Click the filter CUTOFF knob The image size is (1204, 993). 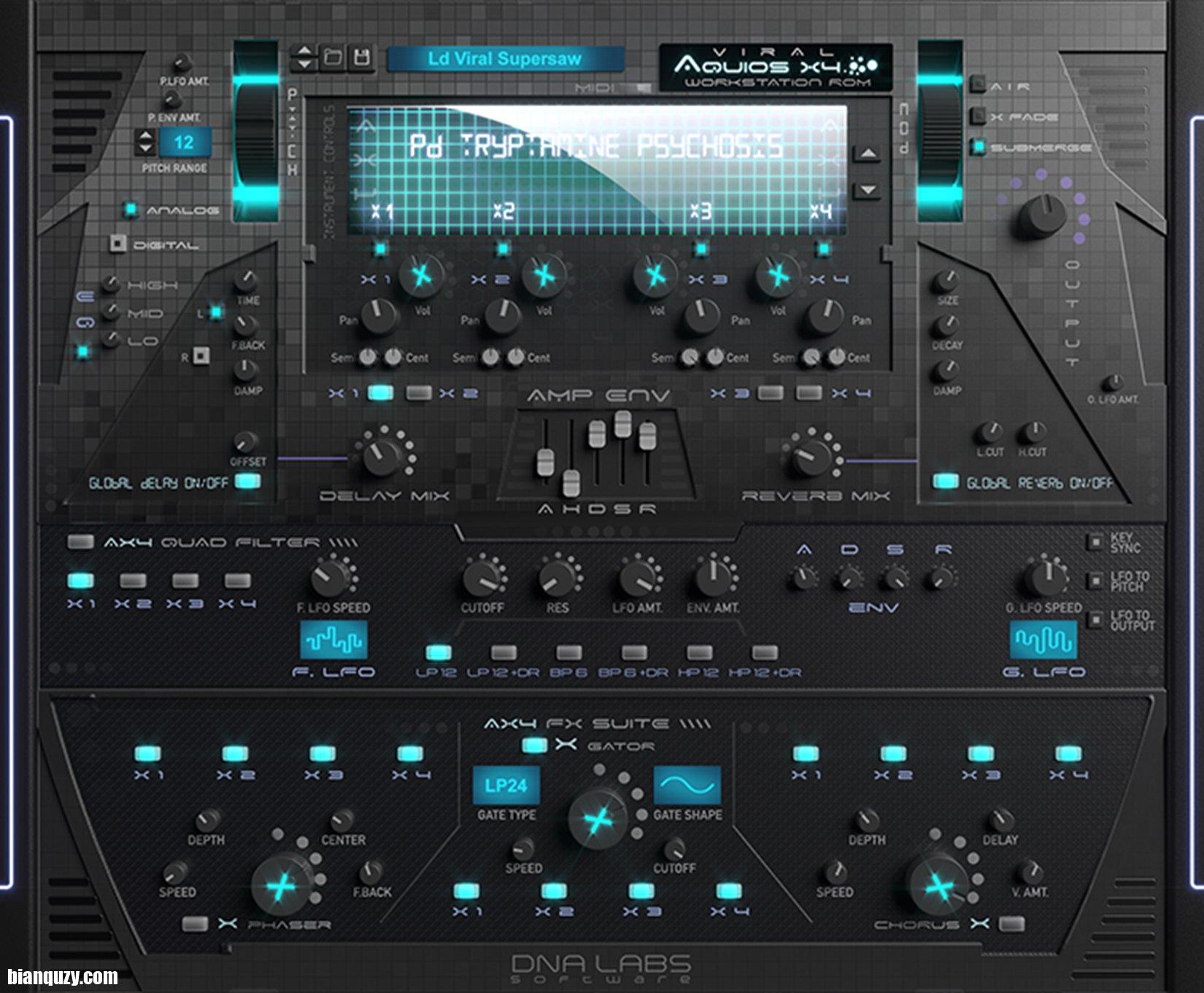(481, 579)
